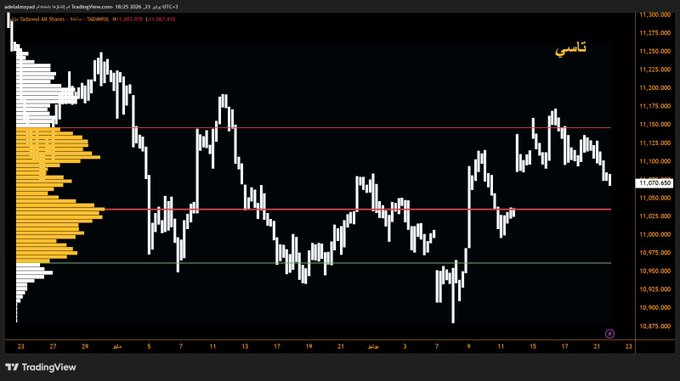The height and width of the screenshot is (381, 680).
Task: Click the header text with TradingView.com
Action: click(x=92, y=7)
